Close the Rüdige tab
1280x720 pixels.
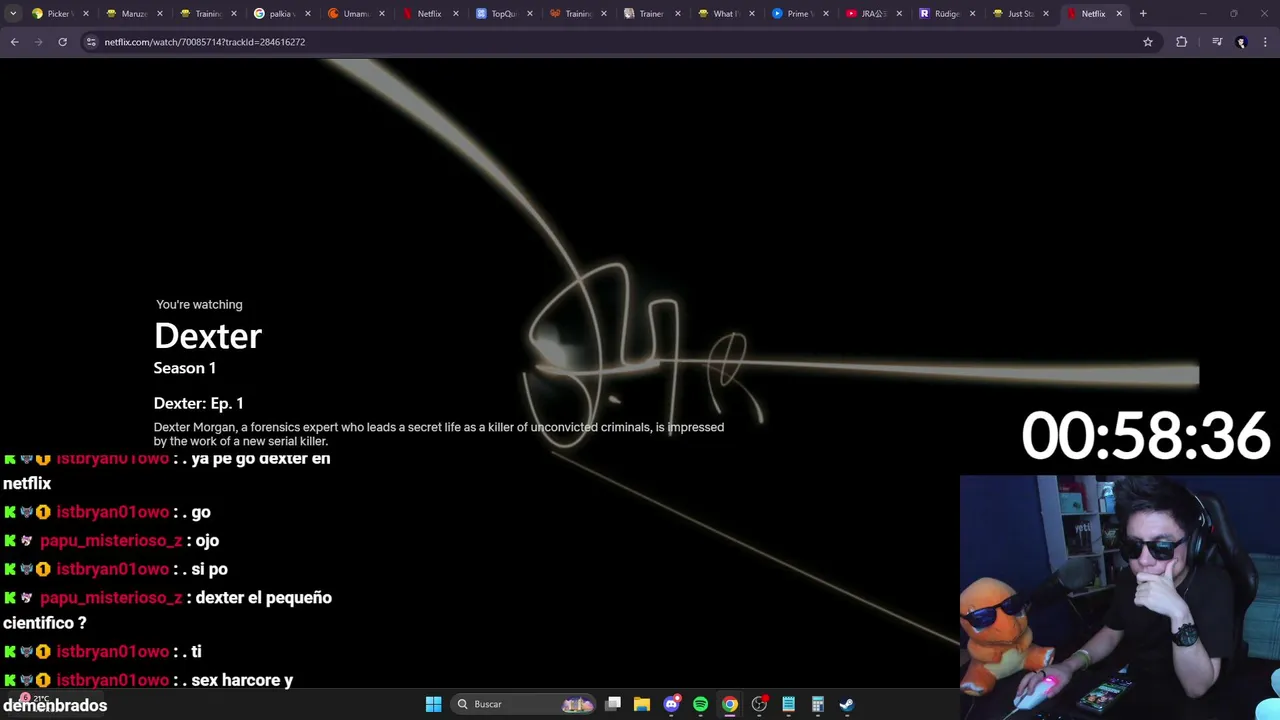[972, 14]
